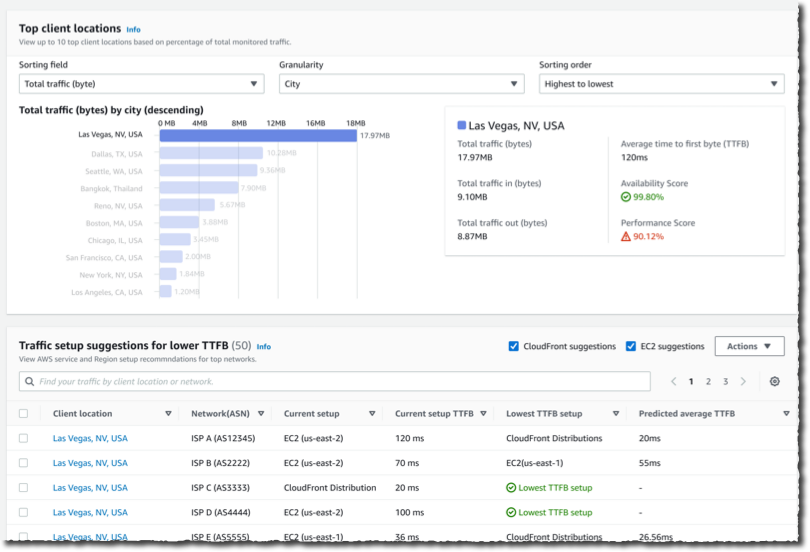810x552 pixels.
Task: Click the green Availability Score check icon
Action: pos(626,197)
